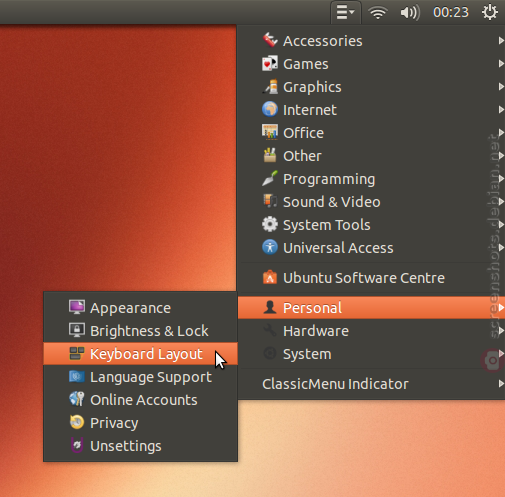
Task: Click the Universal Access icon
Action: click(270, 247)
